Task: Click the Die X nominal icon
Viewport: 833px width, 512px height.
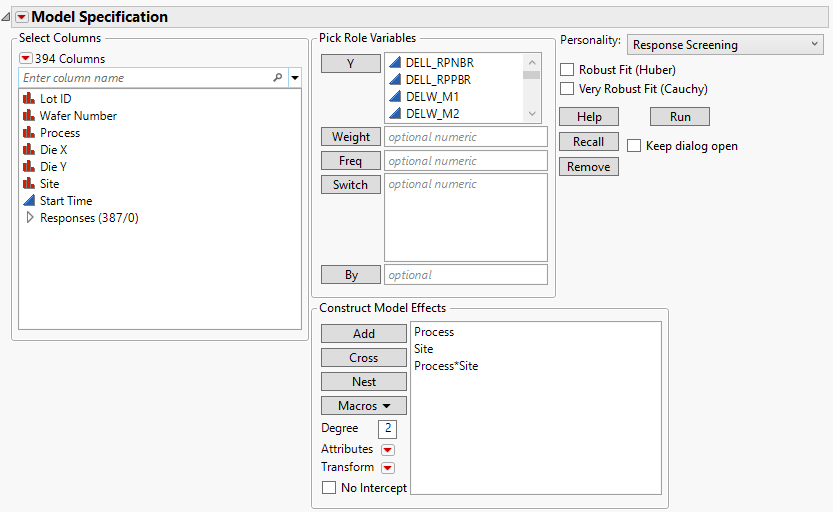Action: 29,149
